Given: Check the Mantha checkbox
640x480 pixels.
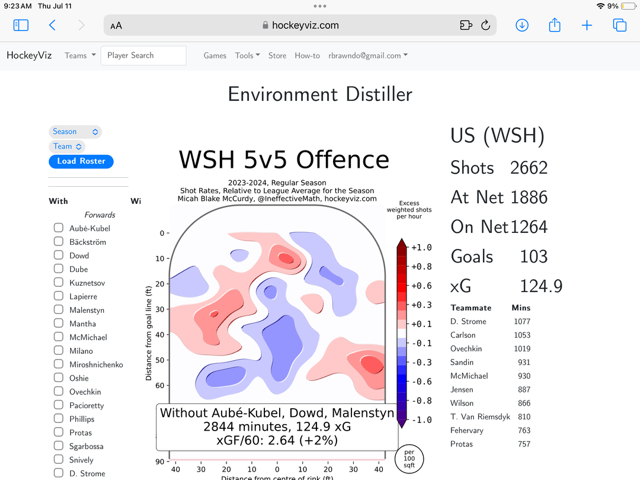Looking at the screenshot, I should point(58,323).
